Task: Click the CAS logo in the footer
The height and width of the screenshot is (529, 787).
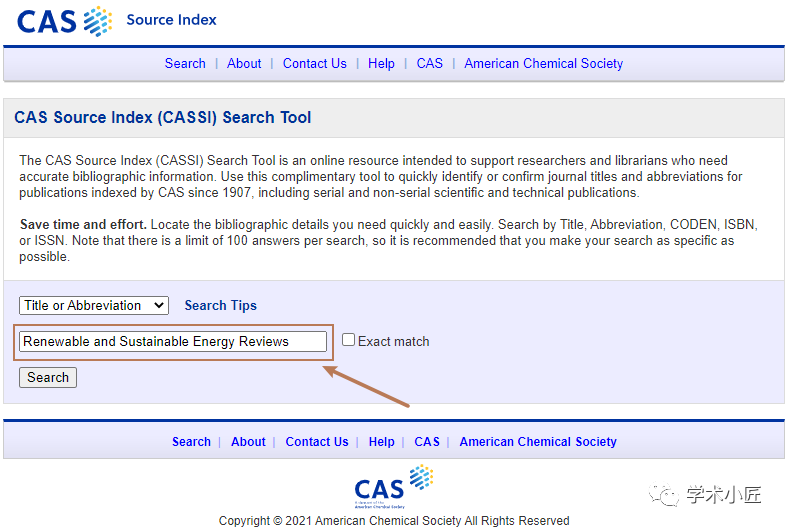Action: click(394, 486)
